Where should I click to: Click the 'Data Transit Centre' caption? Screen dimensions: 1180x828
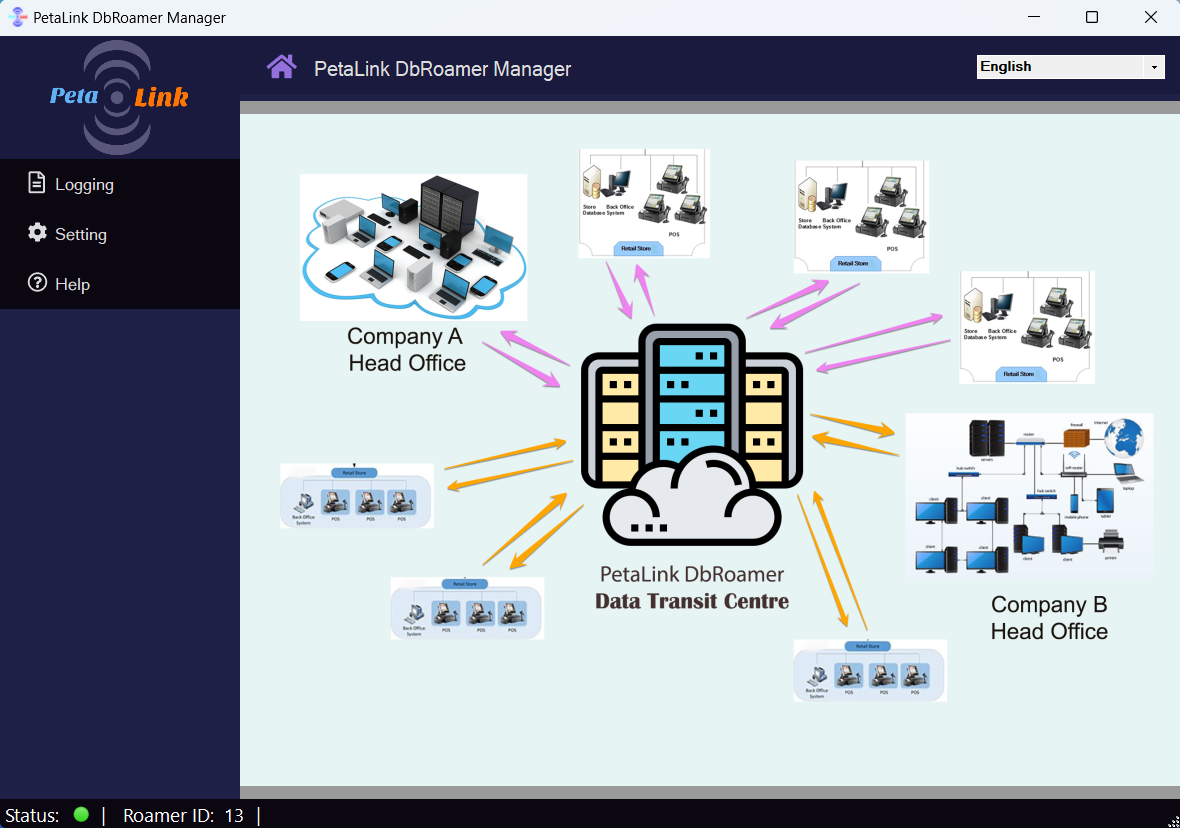(x=692, y=601)
